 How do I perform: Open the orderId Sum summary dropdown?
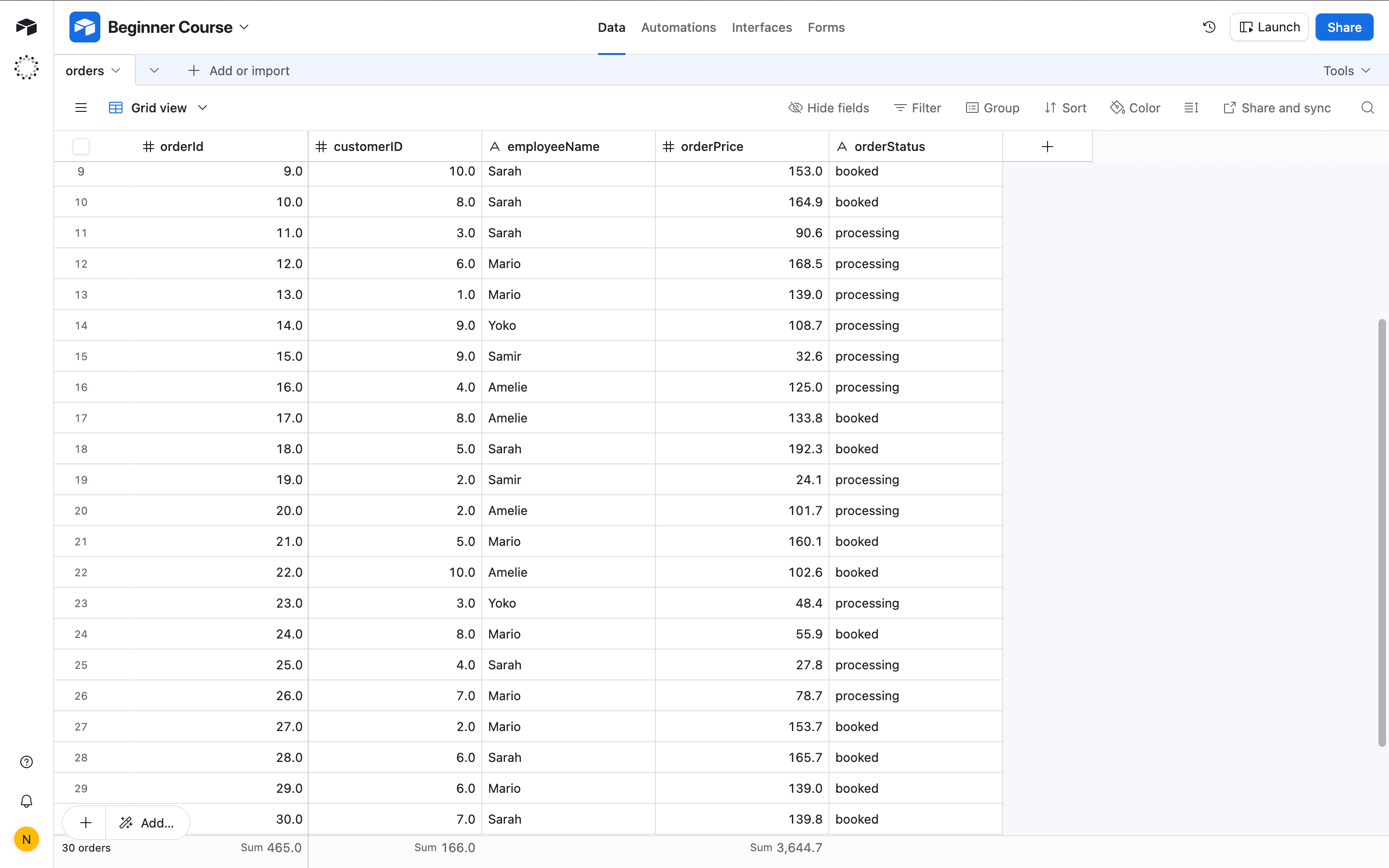(x=271, y=847)
